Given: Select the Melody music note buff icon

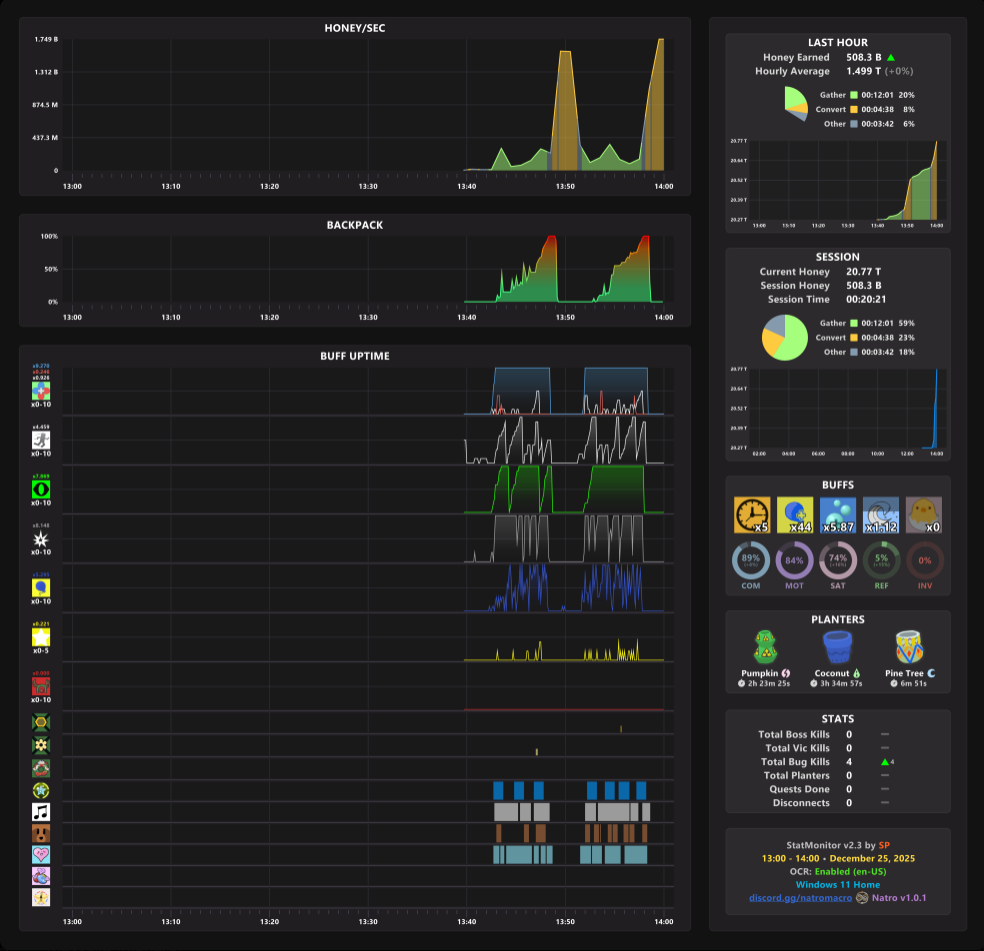Looking at the screenshot, I should tap(41, 812).
